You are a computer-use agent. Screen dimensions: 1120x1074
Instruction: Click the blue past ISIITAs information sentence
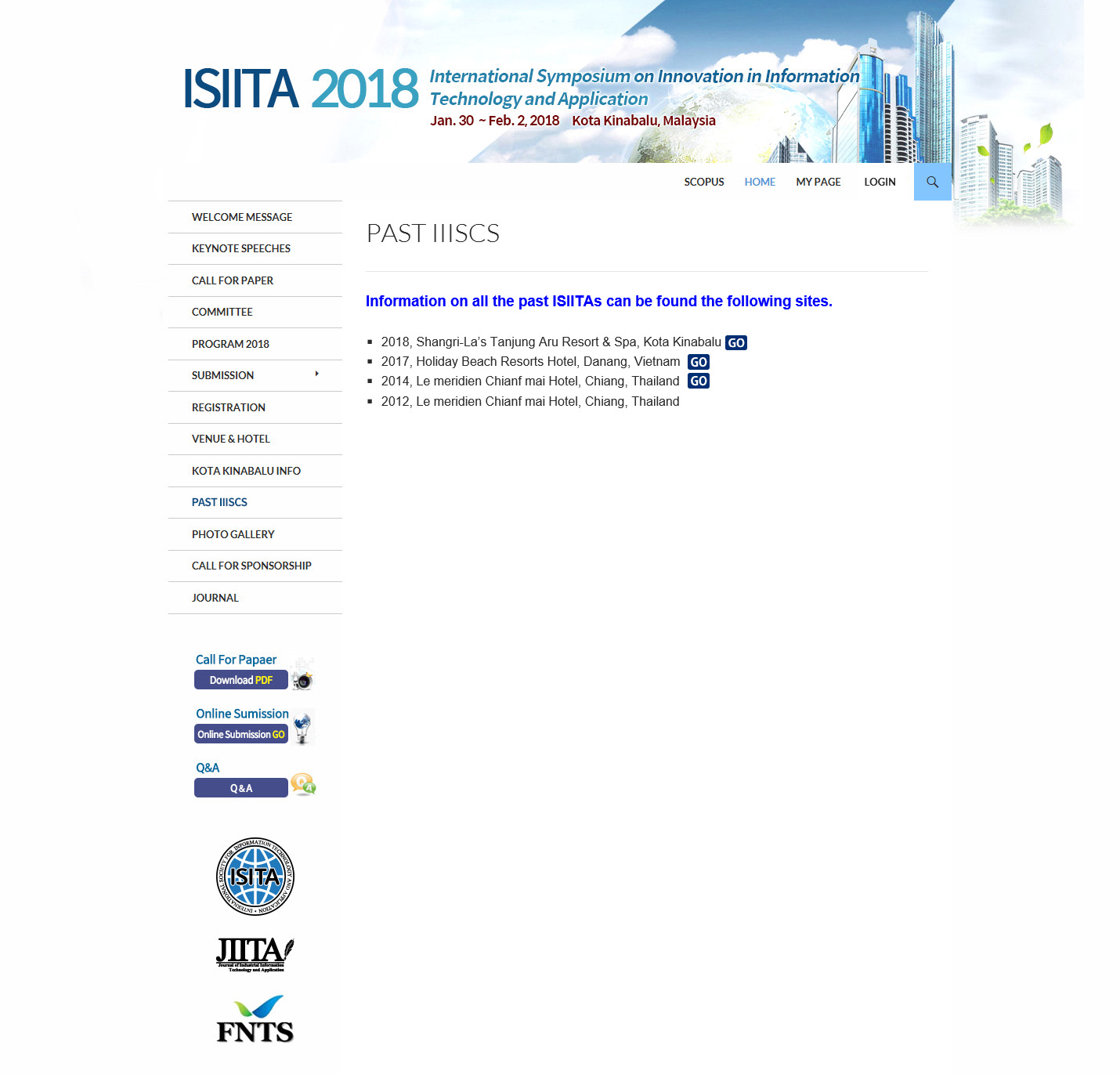point(599,302)
